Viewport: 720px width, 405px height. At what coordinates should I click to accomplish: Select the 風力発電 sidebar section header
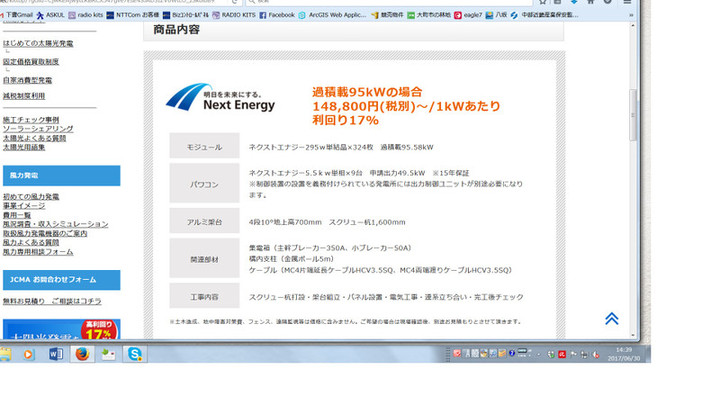(61, 176)
